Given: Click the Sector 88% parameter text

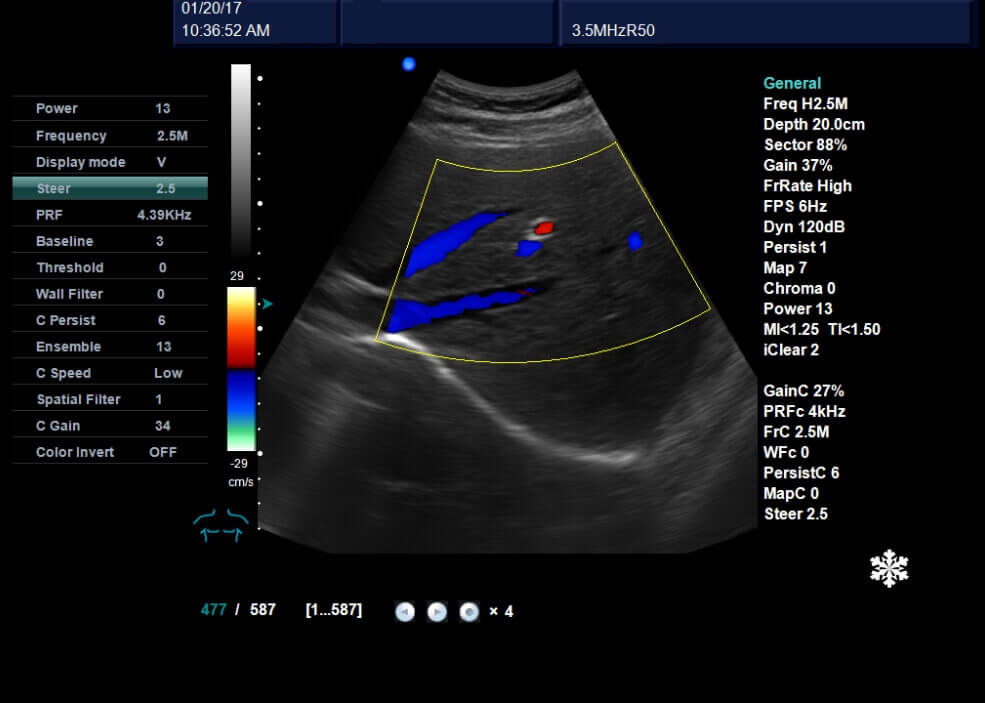Looking at the screenshot, I should 805,144.
